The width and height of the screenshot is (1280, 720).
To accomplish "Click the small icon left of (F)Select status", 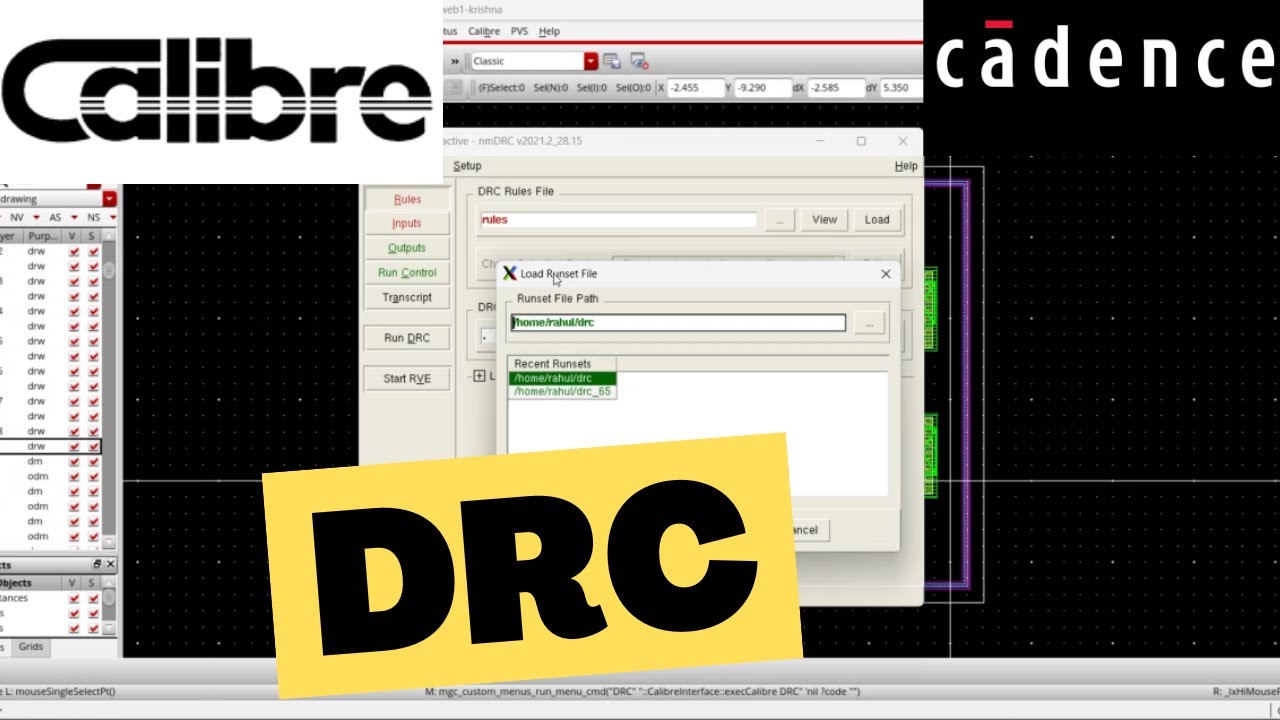I will [452, 88].
